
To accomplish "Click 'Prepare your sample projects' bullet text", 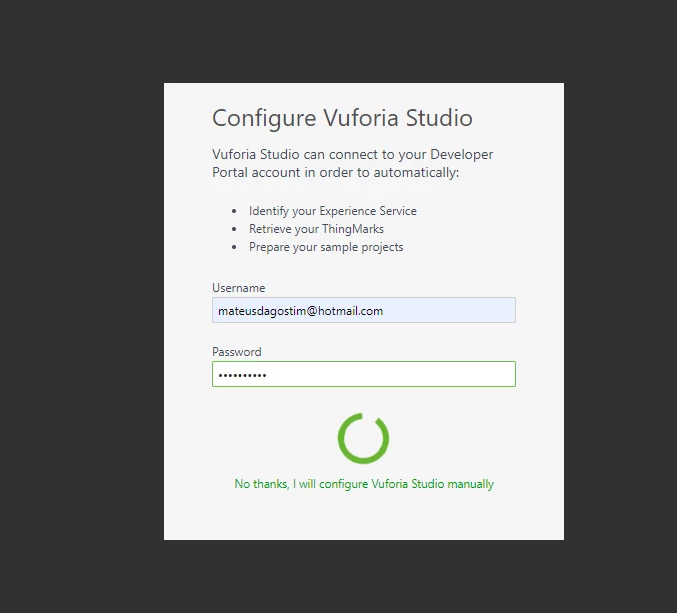I will (326, 247).
